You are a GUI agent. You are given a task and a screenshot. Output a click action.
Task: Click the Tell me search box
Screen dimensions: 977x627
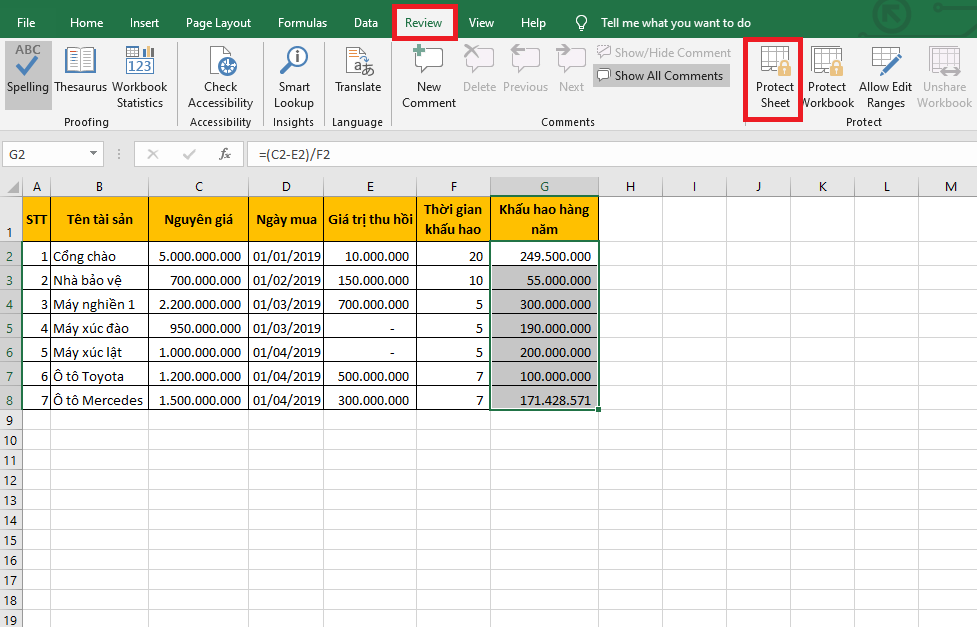click(675, 22)
